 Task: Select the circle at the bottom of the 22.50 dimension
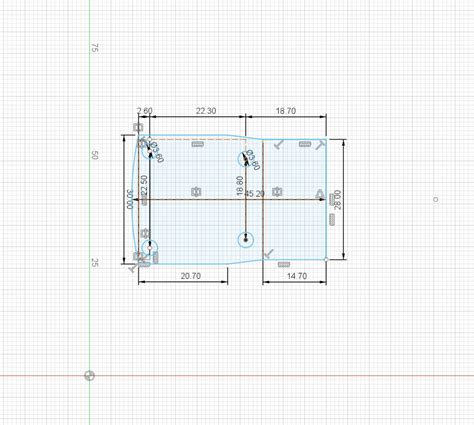click(149, 248)
